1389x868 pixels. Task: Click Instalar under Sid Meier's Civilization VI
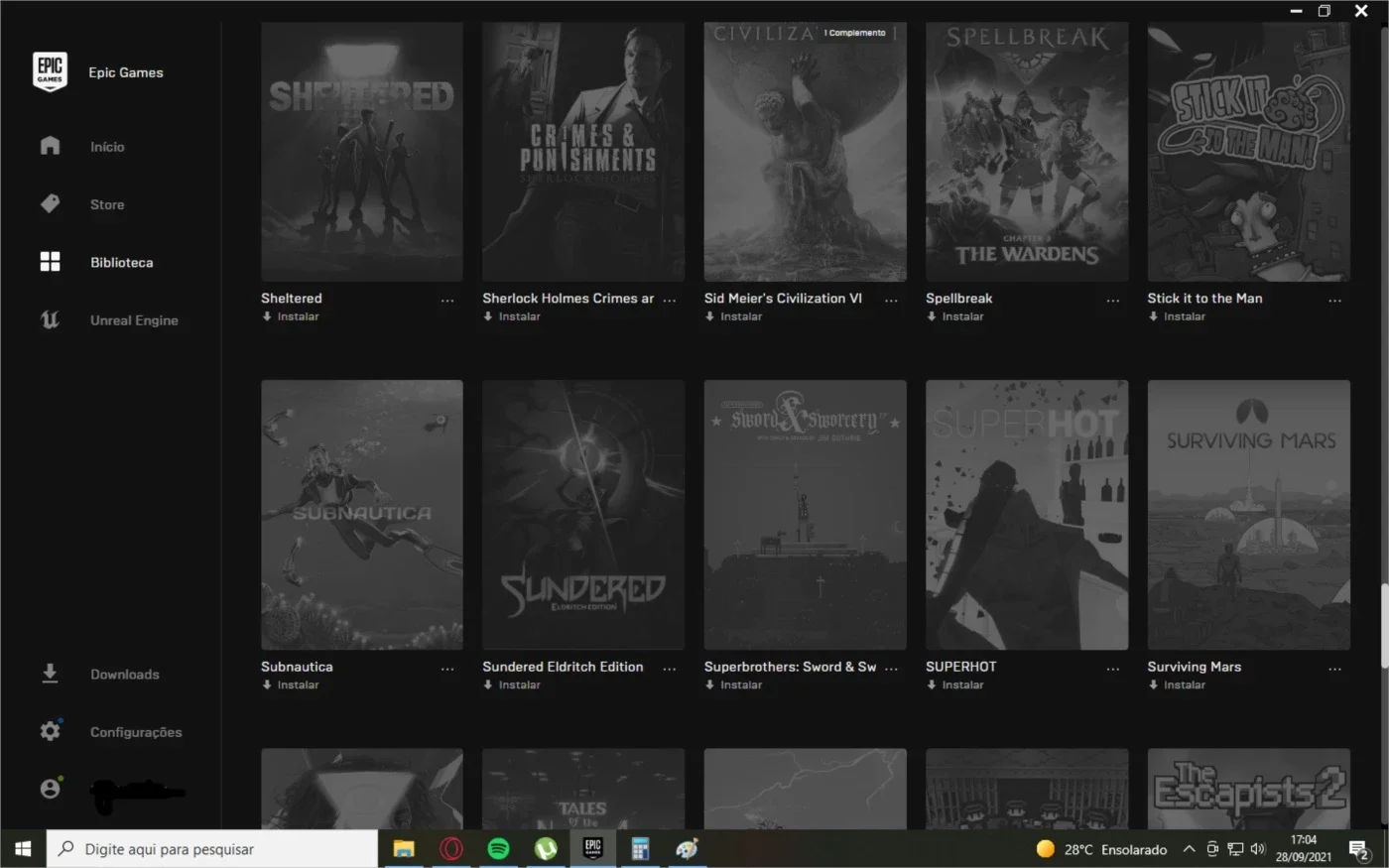click(x=733, y=316)
